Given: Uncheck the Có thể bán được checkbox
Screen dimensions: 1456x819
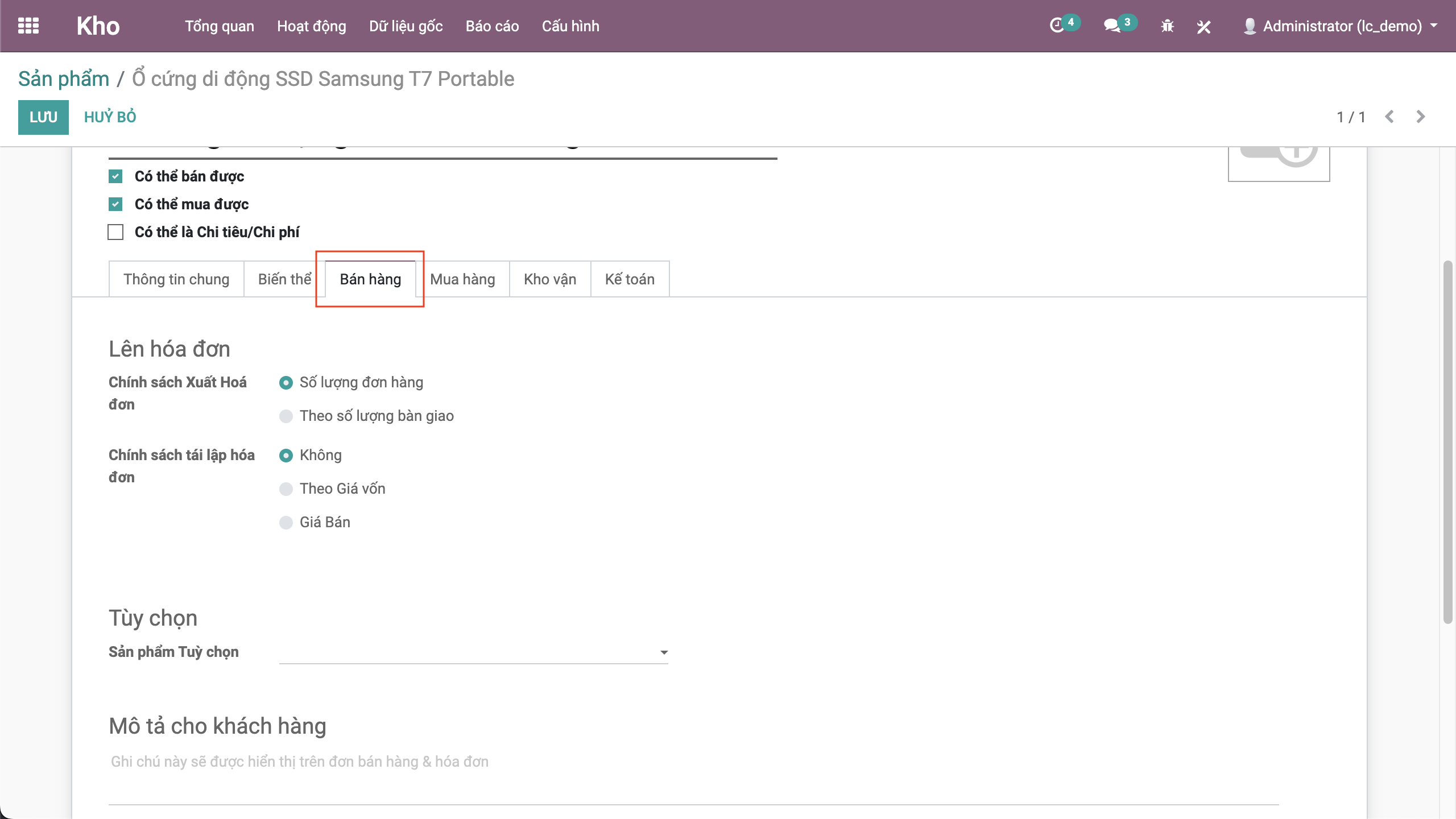Looking at the screenshot, I should [115, 176].
